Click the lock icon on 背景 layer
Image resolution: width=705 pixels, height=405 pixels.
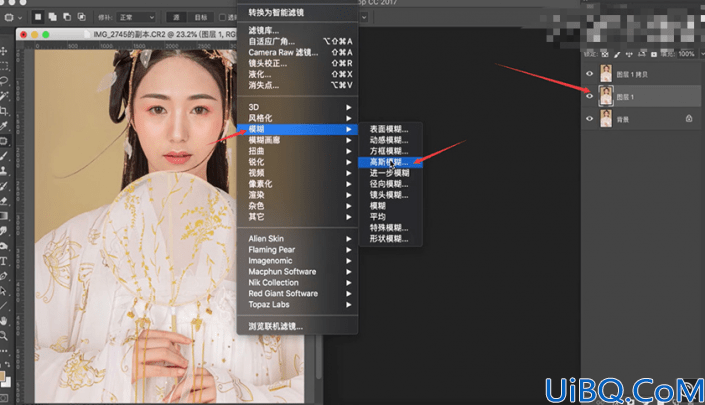[x=689, y=119]
